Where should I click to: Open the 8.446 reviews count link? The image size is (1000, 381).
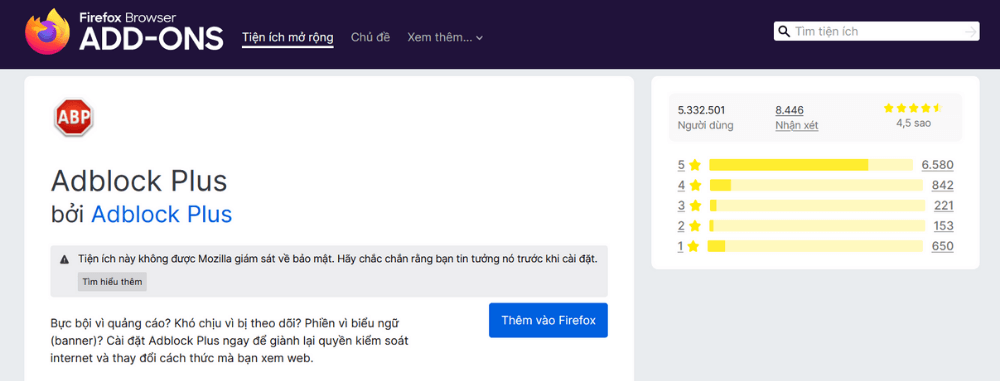pos(789,110)
